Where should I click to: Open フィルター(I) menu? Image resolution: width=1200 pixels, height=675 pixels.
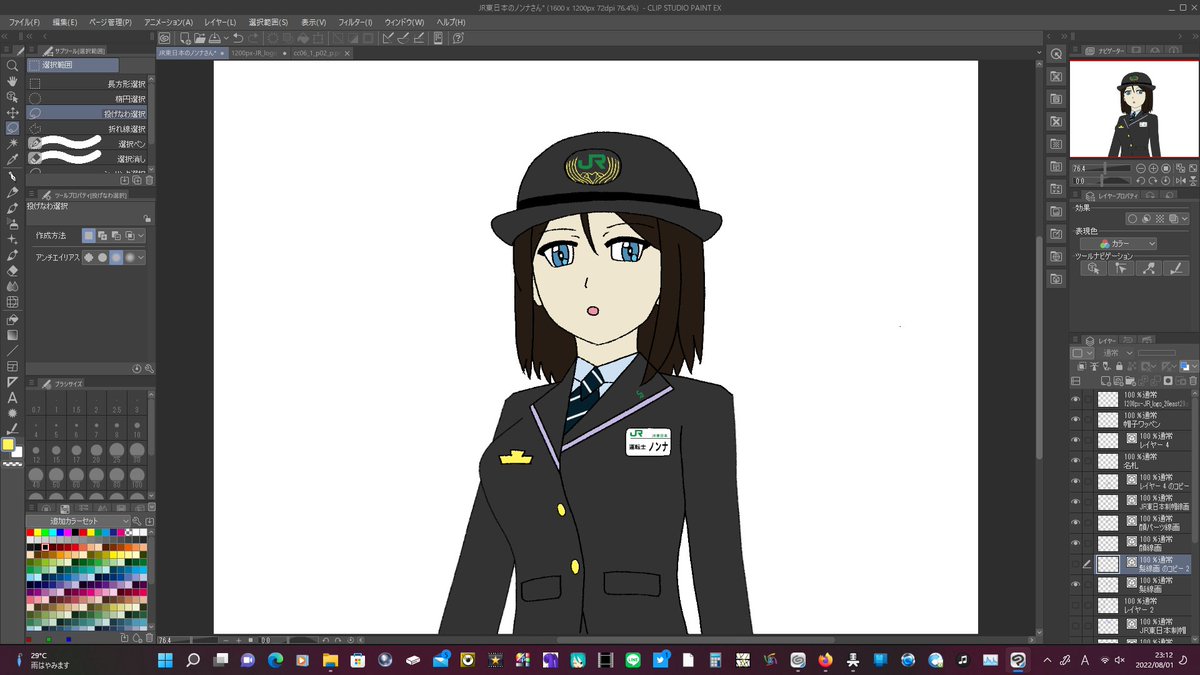pyautogui.click(x=355, y=22)
